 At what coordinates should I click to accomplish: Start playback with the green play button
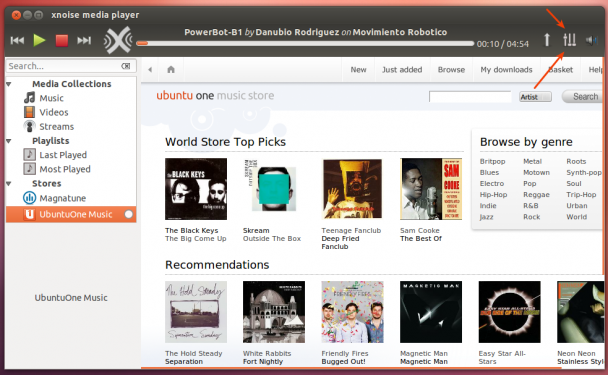[39, 40]
